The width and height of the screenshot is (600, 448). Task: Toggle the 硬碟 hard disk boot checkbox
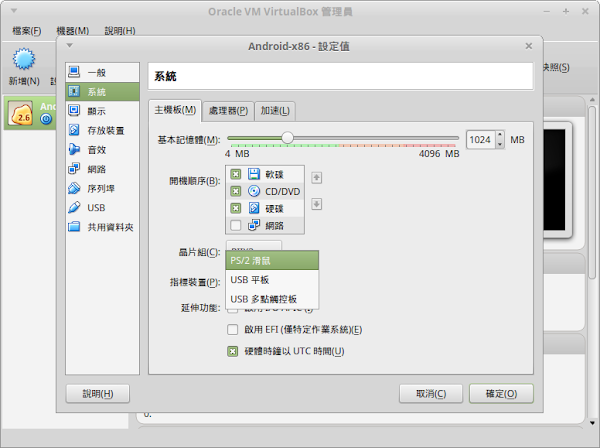click(x=236, y=209)
